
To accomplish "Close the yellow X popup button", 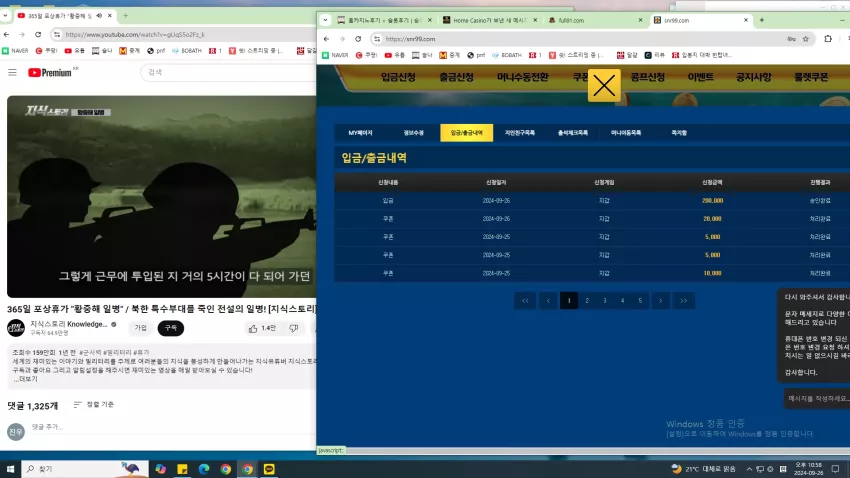I will (604, 85).
